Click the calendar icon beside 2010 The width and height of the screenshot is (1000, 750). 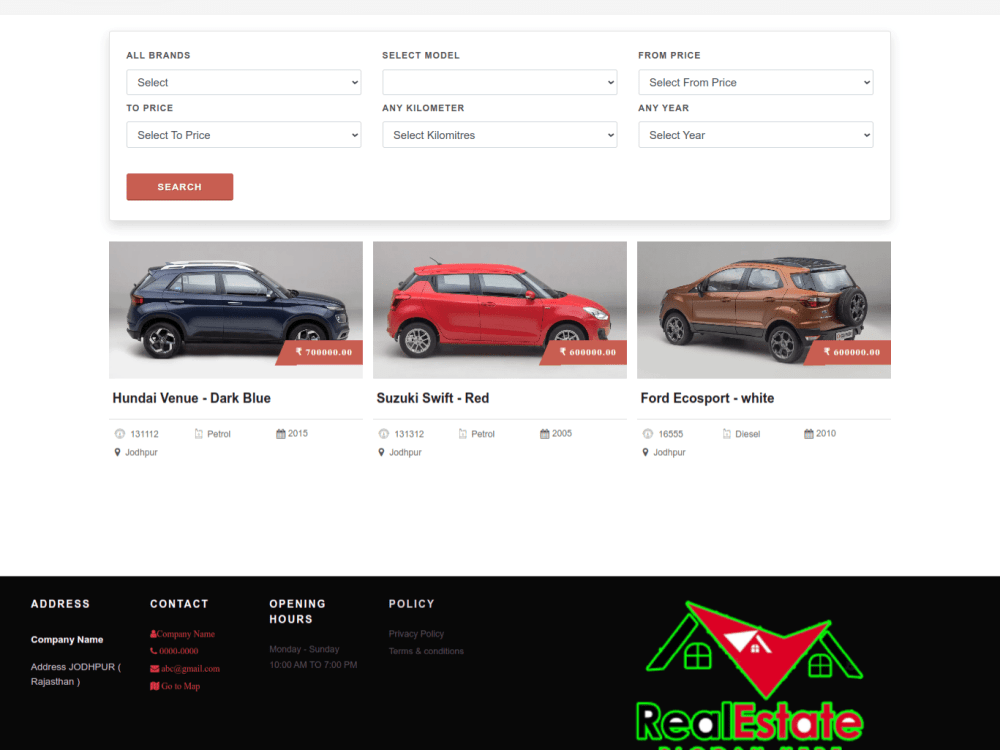coord(809,434)
